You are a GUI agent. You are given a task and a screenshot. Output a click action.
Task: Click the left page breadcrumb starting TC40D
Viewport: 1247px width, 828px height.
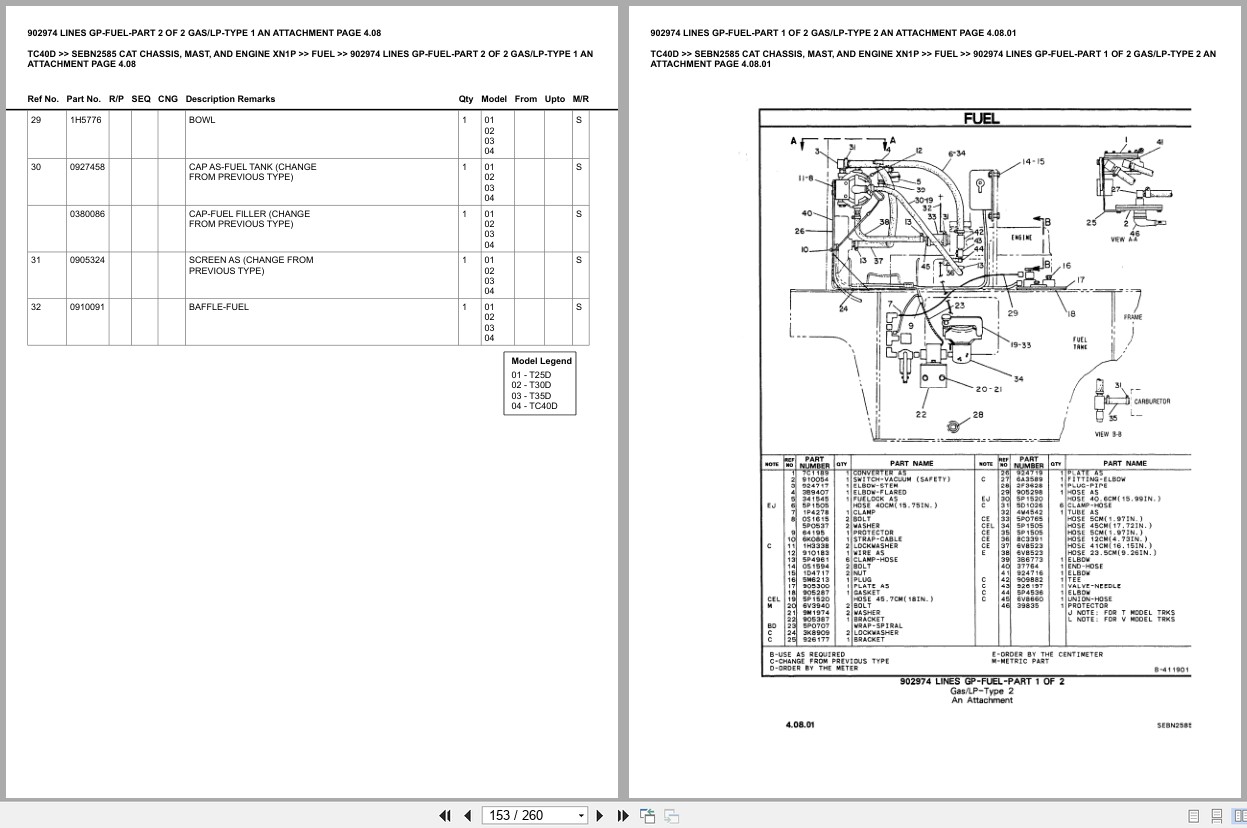pos(310,59)
